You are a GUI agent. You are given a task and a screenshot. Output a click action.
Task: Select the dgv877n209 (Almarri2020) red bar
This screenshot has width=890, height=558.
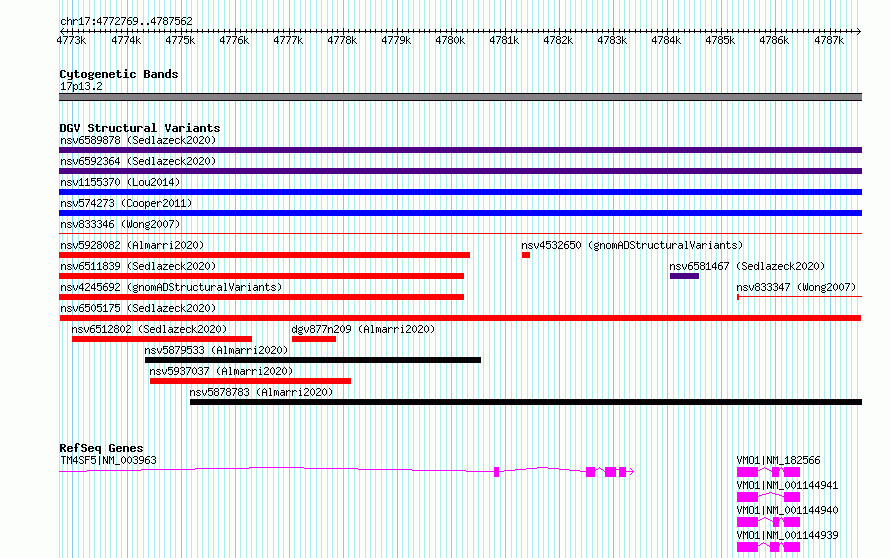[314, 339]
